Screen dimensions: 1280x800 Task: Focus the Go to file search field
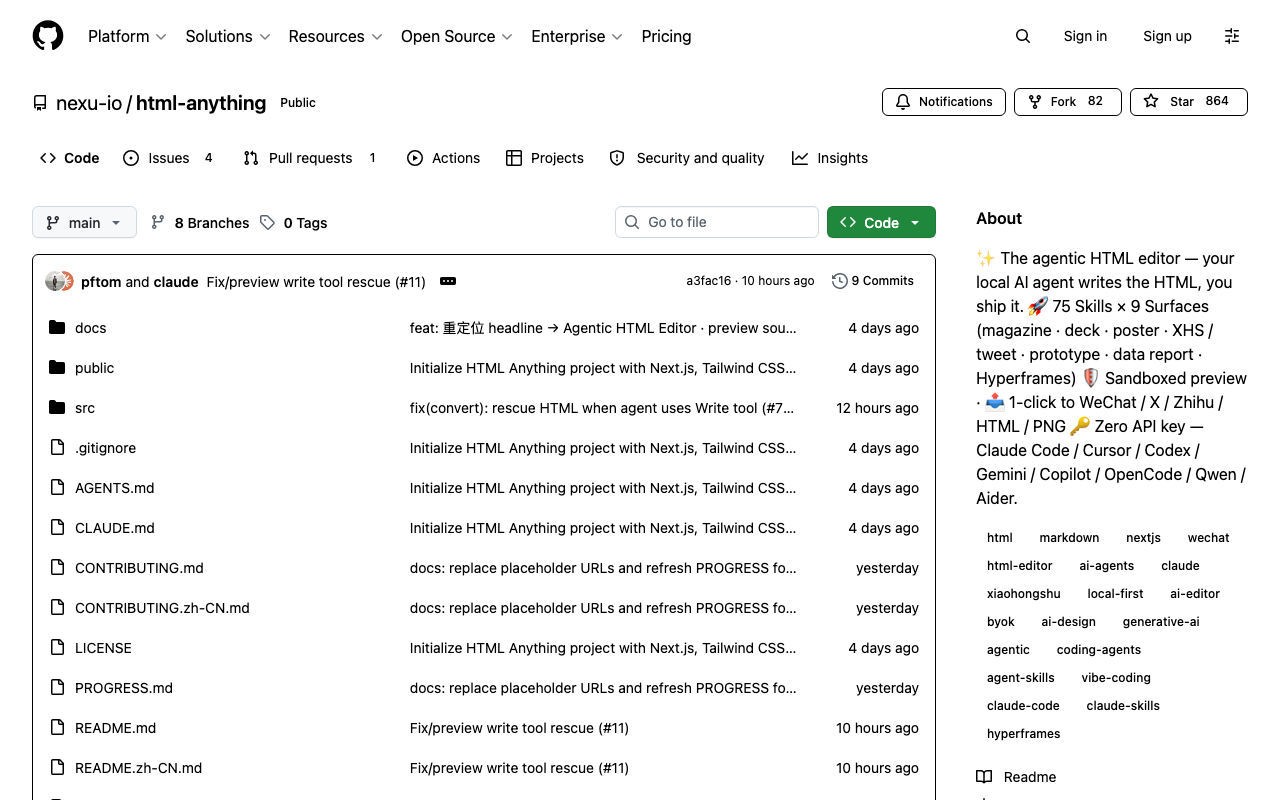pyautogui.click(x=717, y=222)
